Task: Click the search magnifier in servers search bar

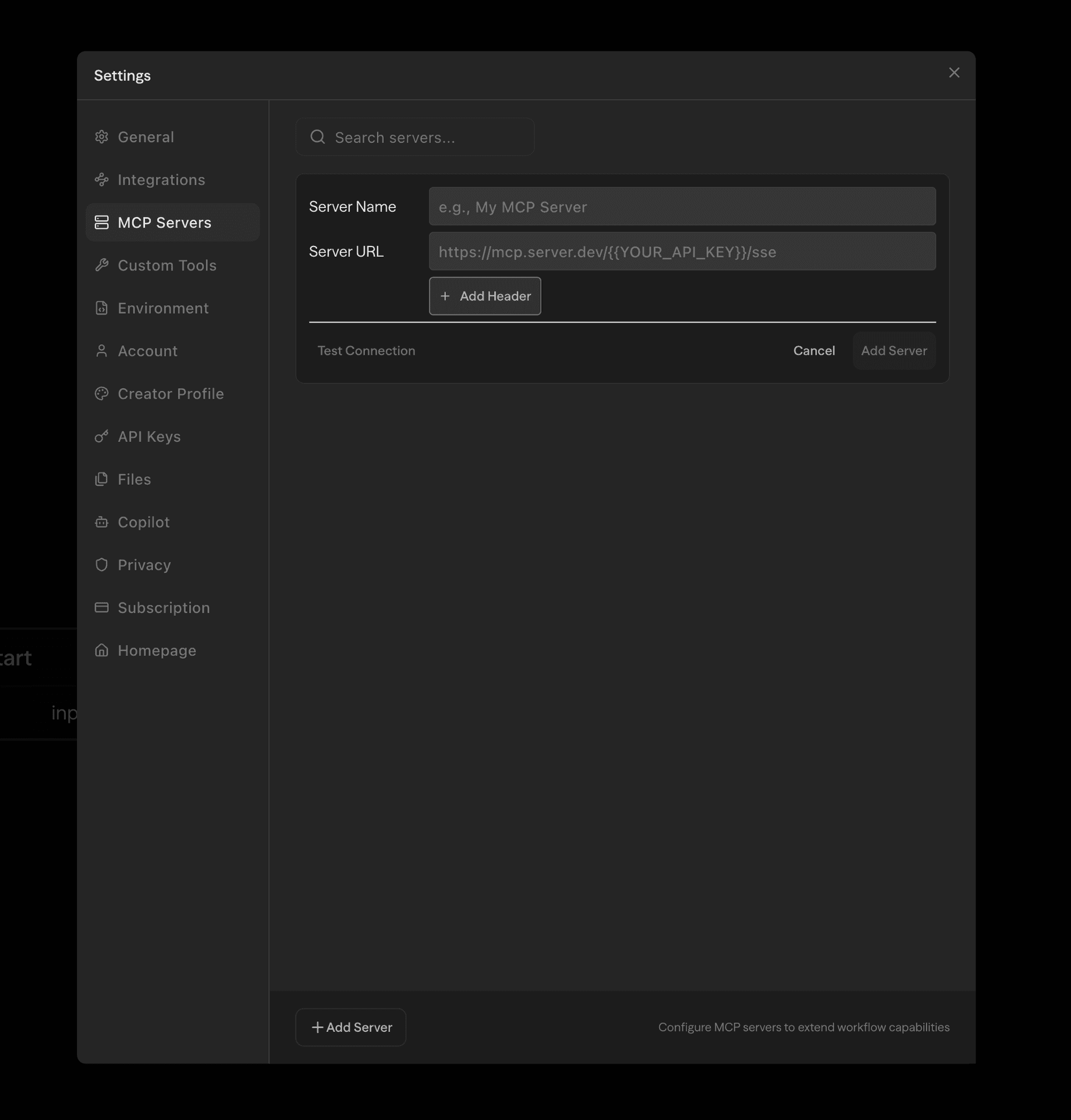Action: [x=318, y=137]
